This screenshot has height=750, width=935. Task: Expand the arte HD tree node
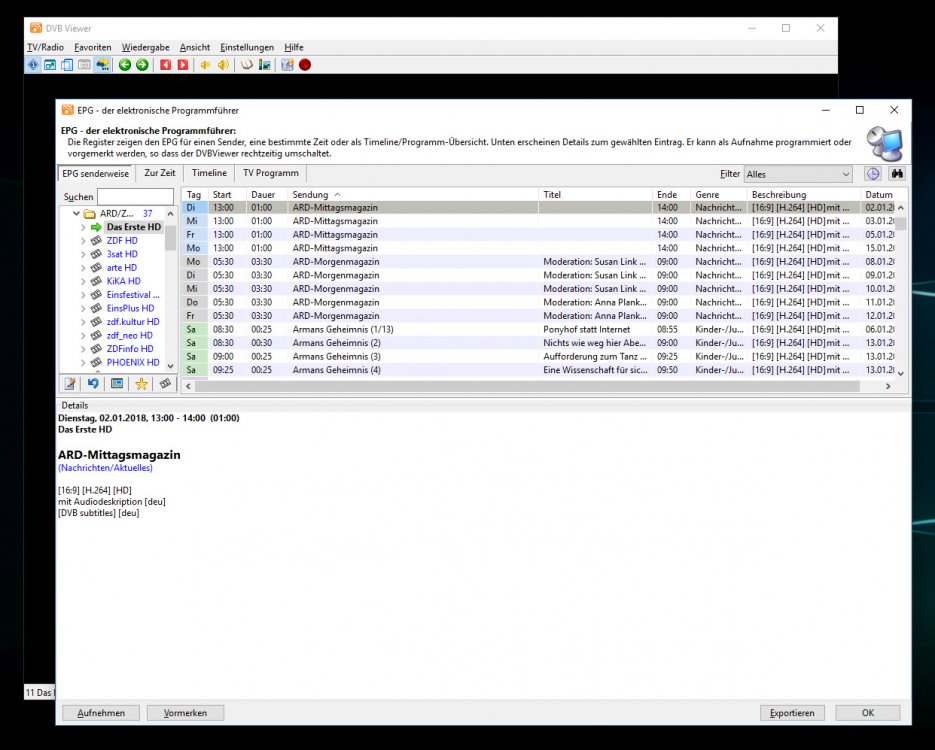[83, 268]
